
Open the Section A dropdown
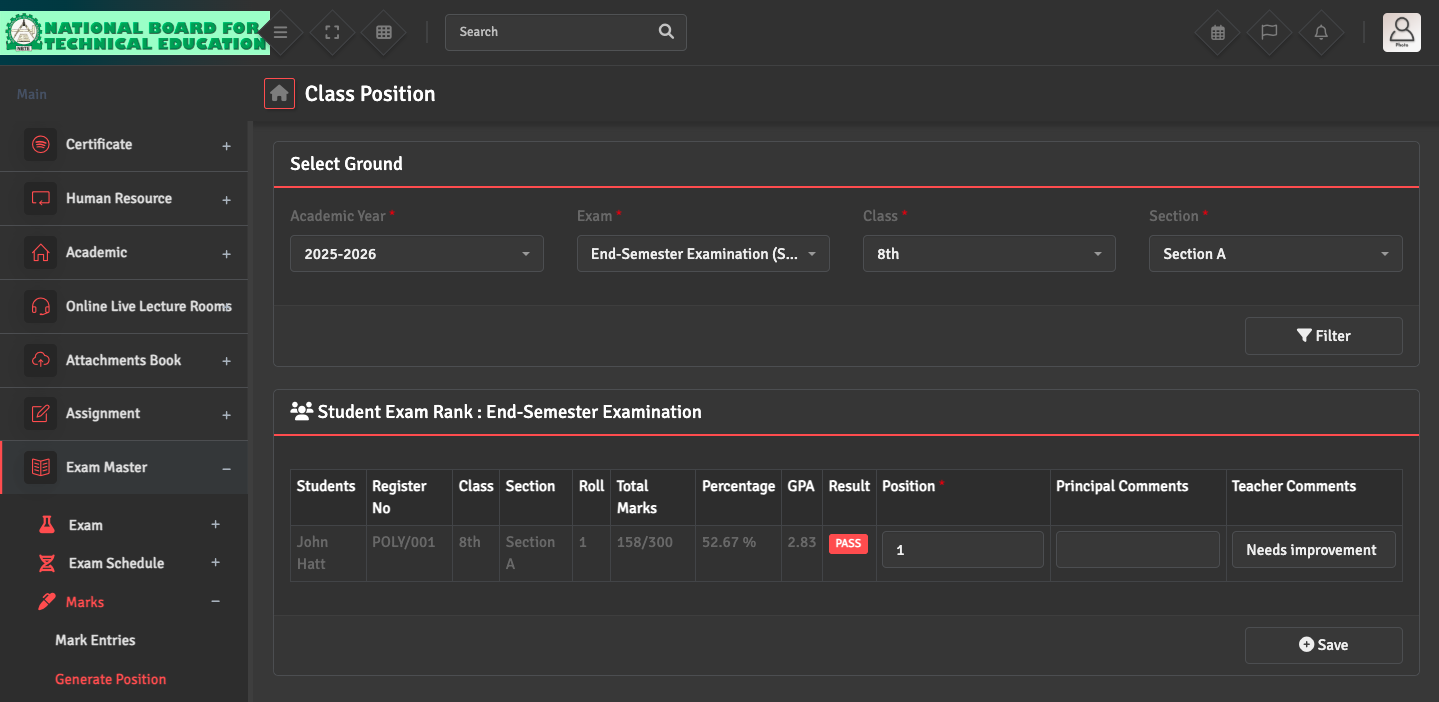coord(1275,254)
